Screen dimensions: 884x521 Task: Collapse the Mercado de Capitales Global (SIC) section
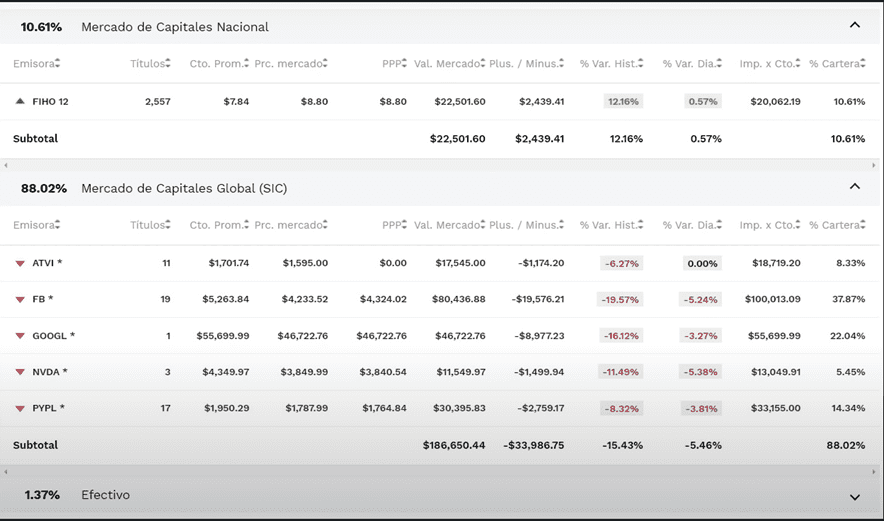pyautogui.click(x=854, y=186)
